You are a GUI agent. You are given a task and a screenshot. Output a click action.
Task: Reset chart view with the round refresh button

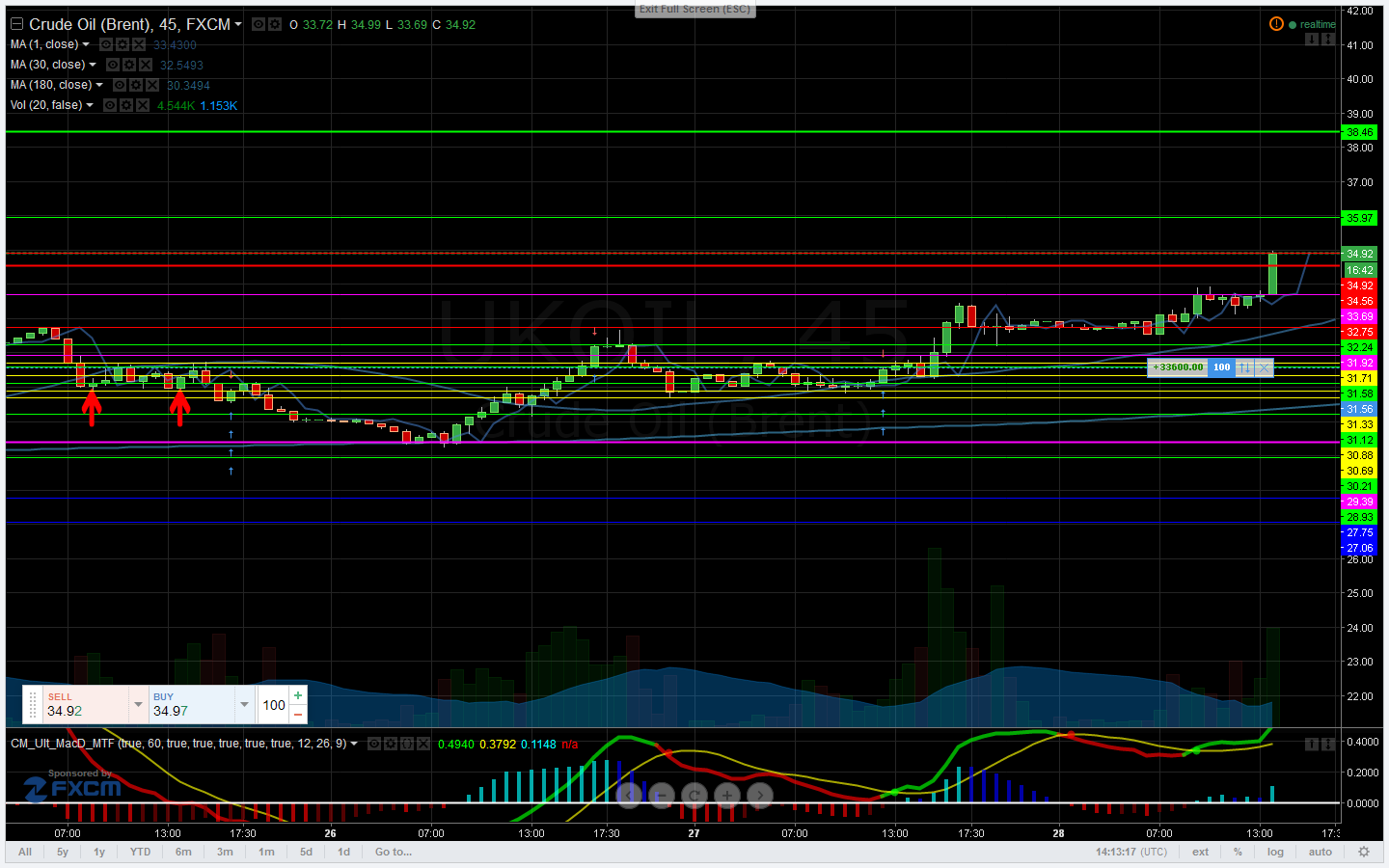coord(694,795)
